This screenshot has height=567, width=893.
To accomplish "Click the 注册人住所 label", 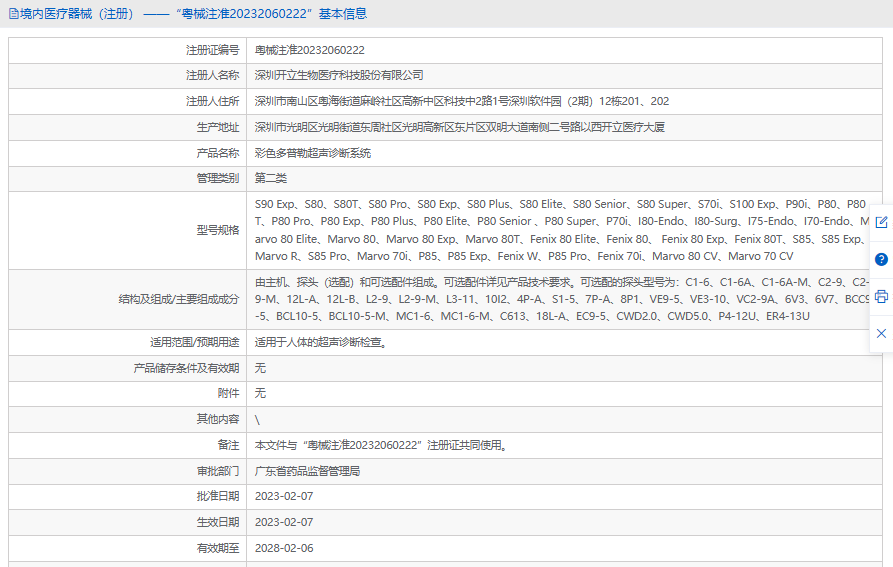I will point(212,101).
